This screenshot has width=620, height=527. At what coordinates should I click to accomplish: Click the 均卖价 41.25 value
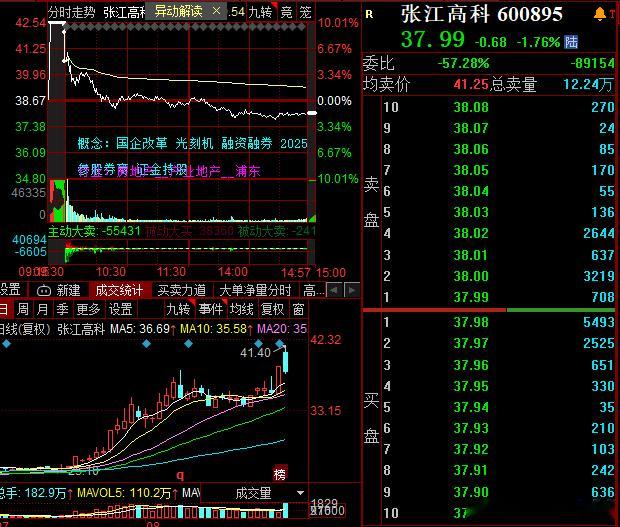point(471,84)
